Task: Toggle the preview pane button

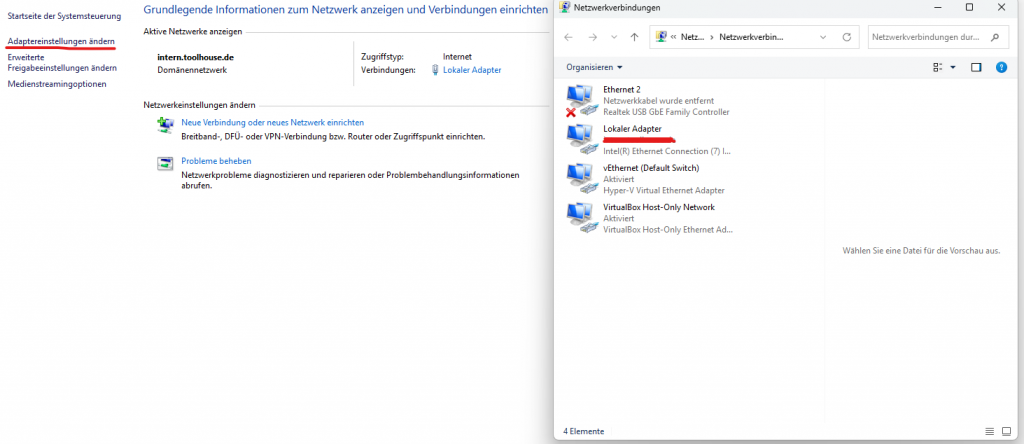Action: tap(976, 67)
